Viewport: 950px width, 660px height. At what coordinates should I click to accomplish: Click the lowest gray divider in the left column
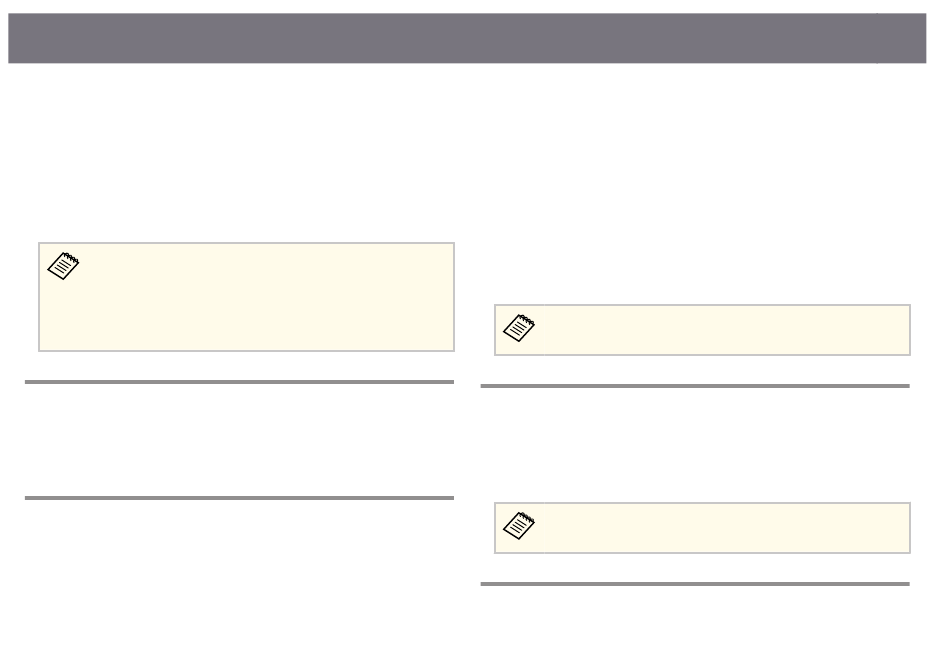[239, 498]
